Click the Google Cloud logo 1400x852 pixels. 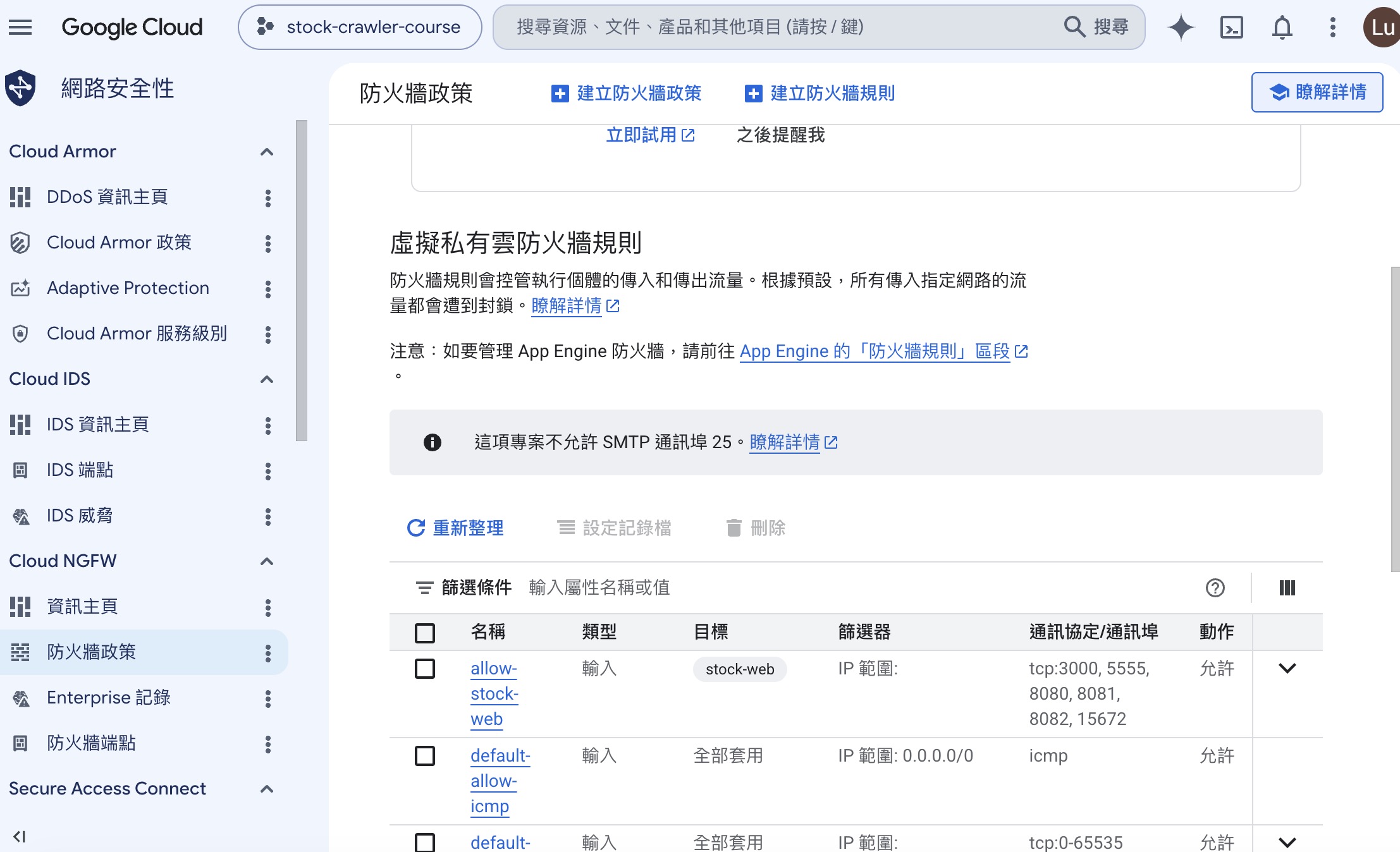pos(132,27)
